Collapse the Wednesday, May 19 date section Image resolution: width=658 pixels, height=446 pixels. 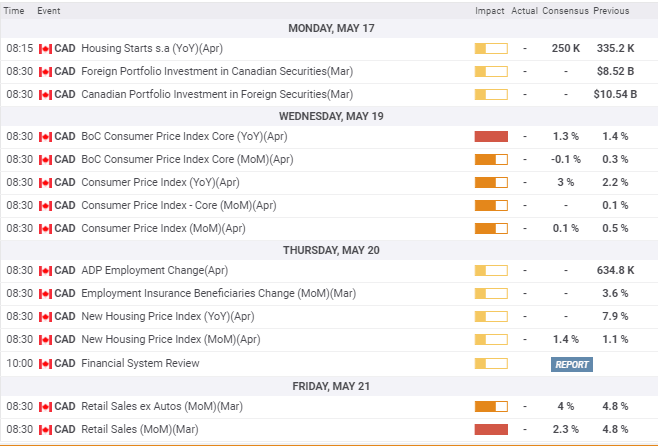[330, 116]
